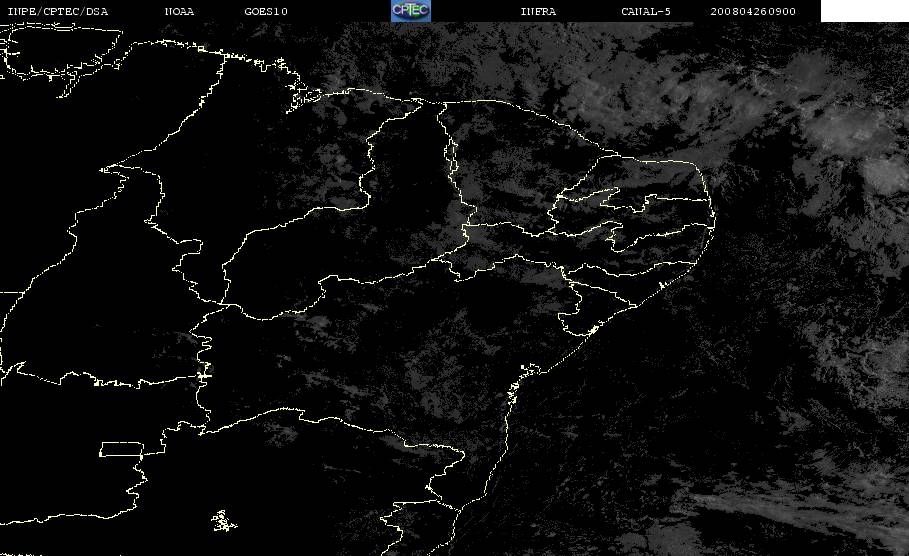Click the easternmost tip of the coastline
Viewport: 909px width, 556px height.
click(x=714, y=219)
